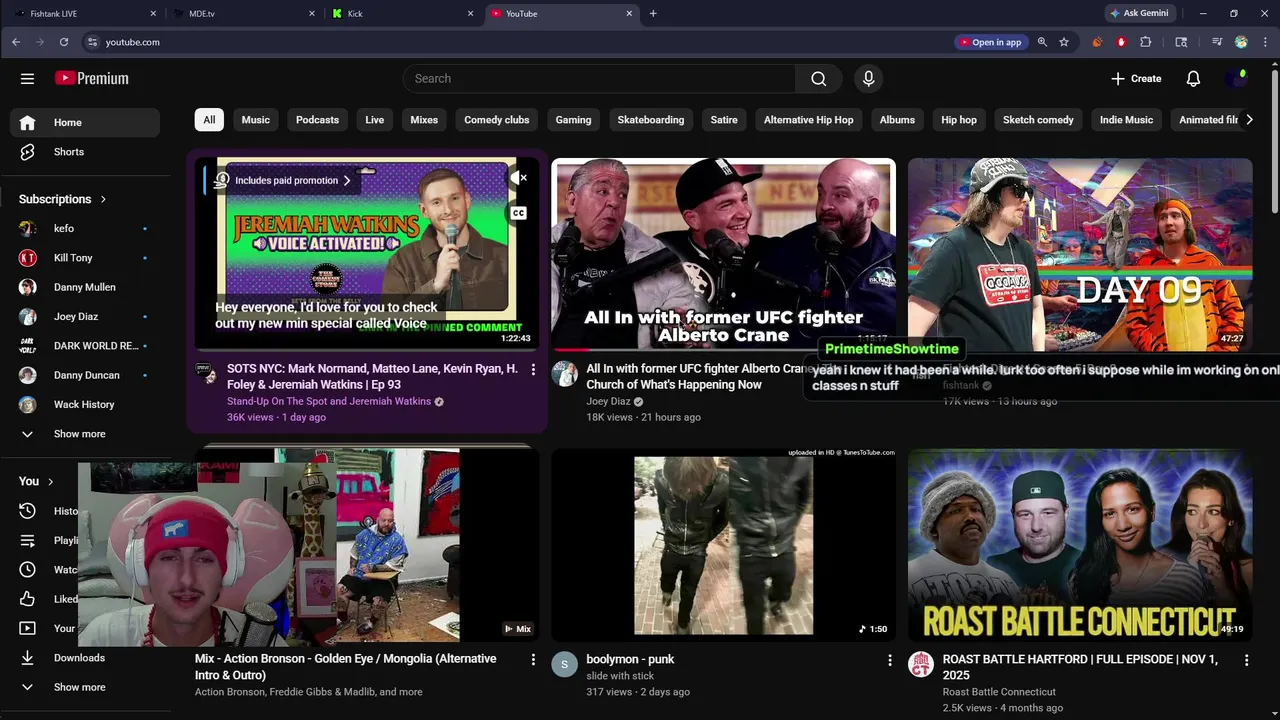Open options menu for Action Bronson mix
Viewport: 1280px width, 720px height.
pyautogui.click(x=533, y=660)
